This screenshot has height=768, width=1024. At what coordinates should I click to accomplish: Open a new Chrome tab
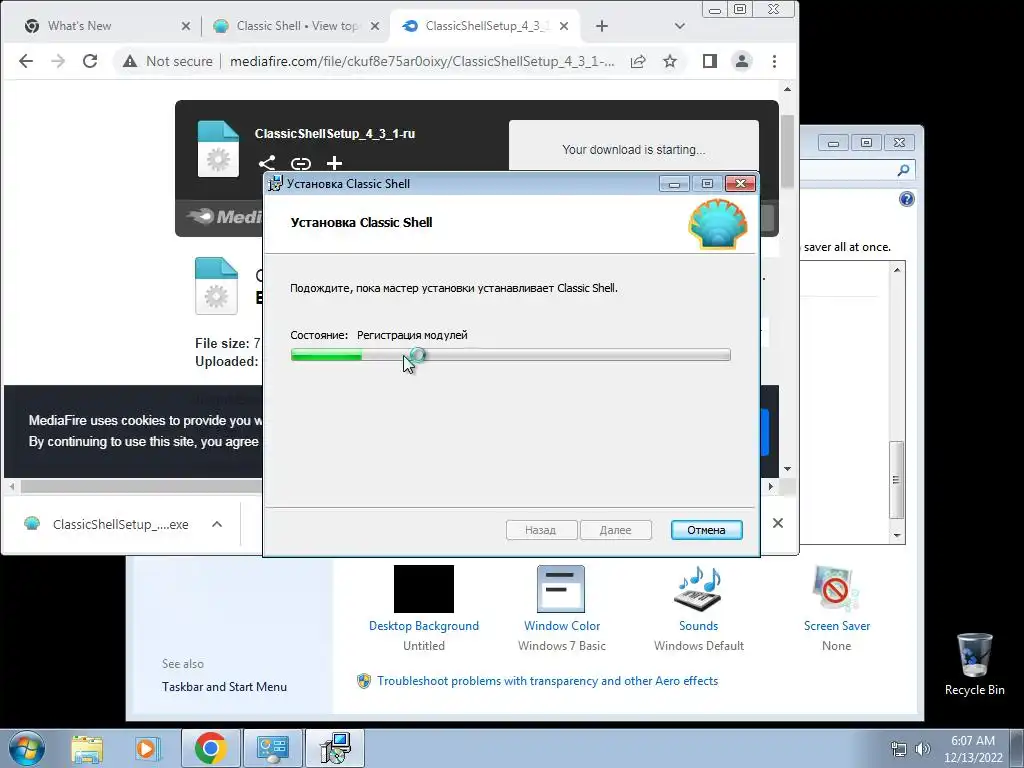602,26
